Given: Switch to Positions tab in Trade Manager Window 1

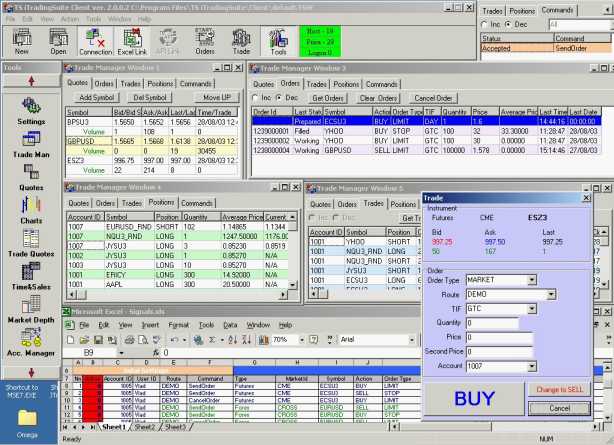Looking at the screenshot, I should click(160, 84).
